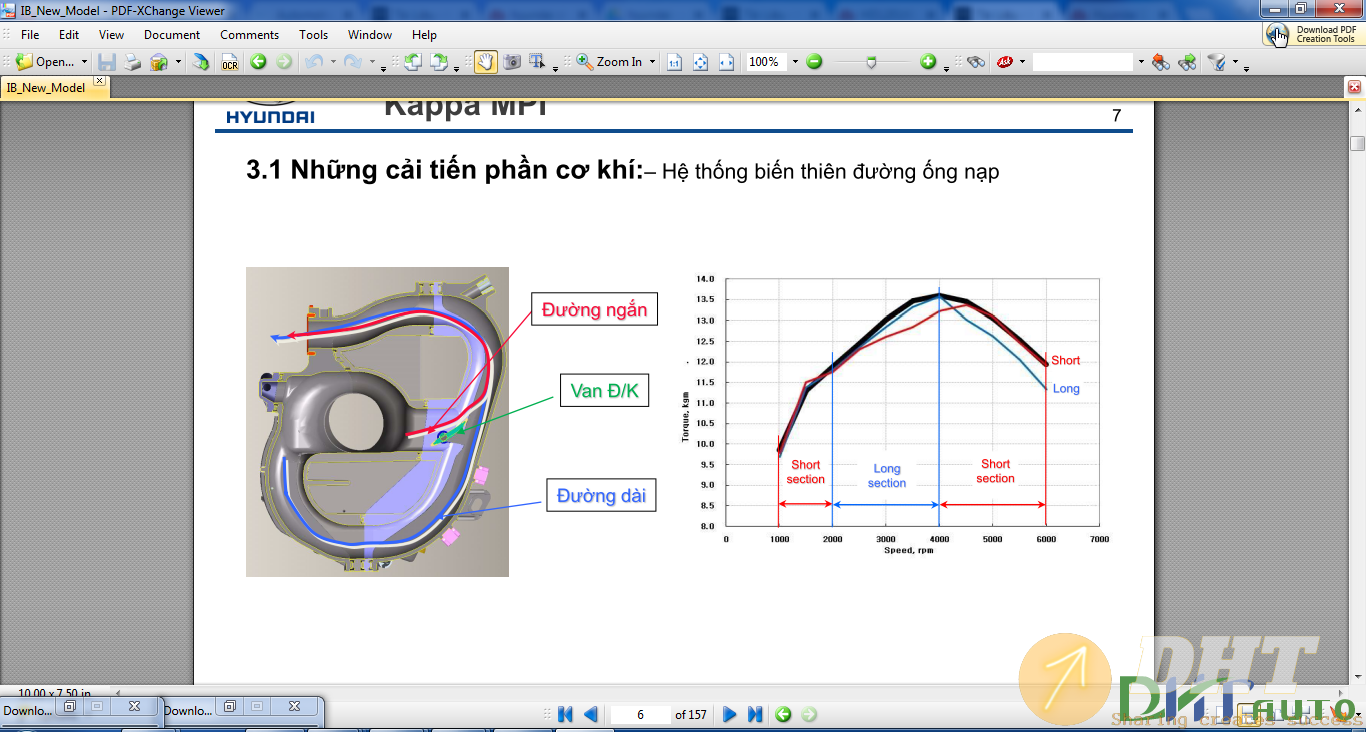Open Find binoculars search tool

point(977,62)
